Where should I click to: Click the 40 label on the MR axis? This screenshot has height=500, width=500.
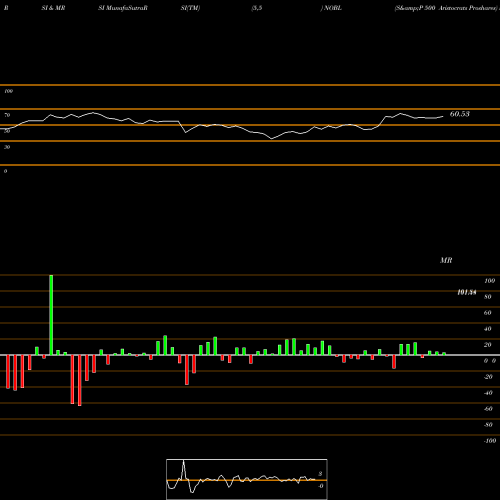coord(488,329)
